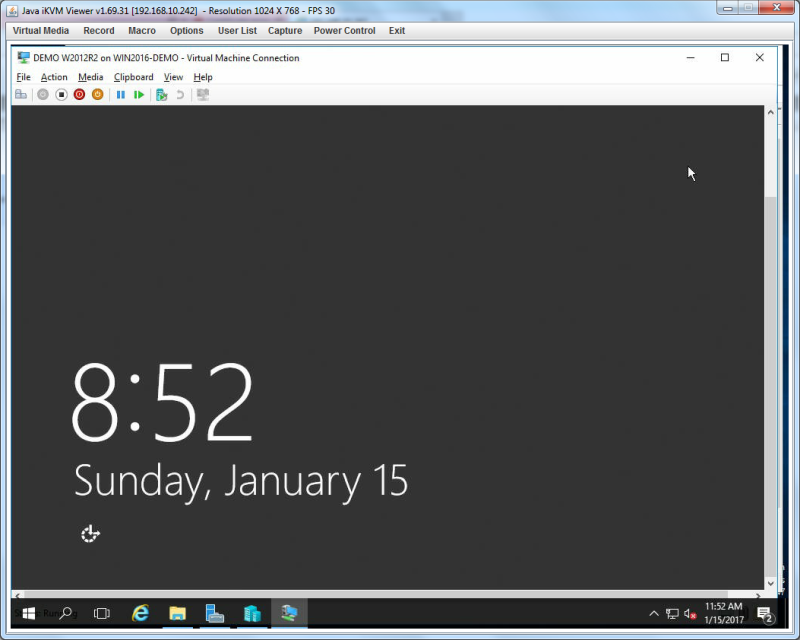Open the Action Center notifications icon

(x=764, y=614)
